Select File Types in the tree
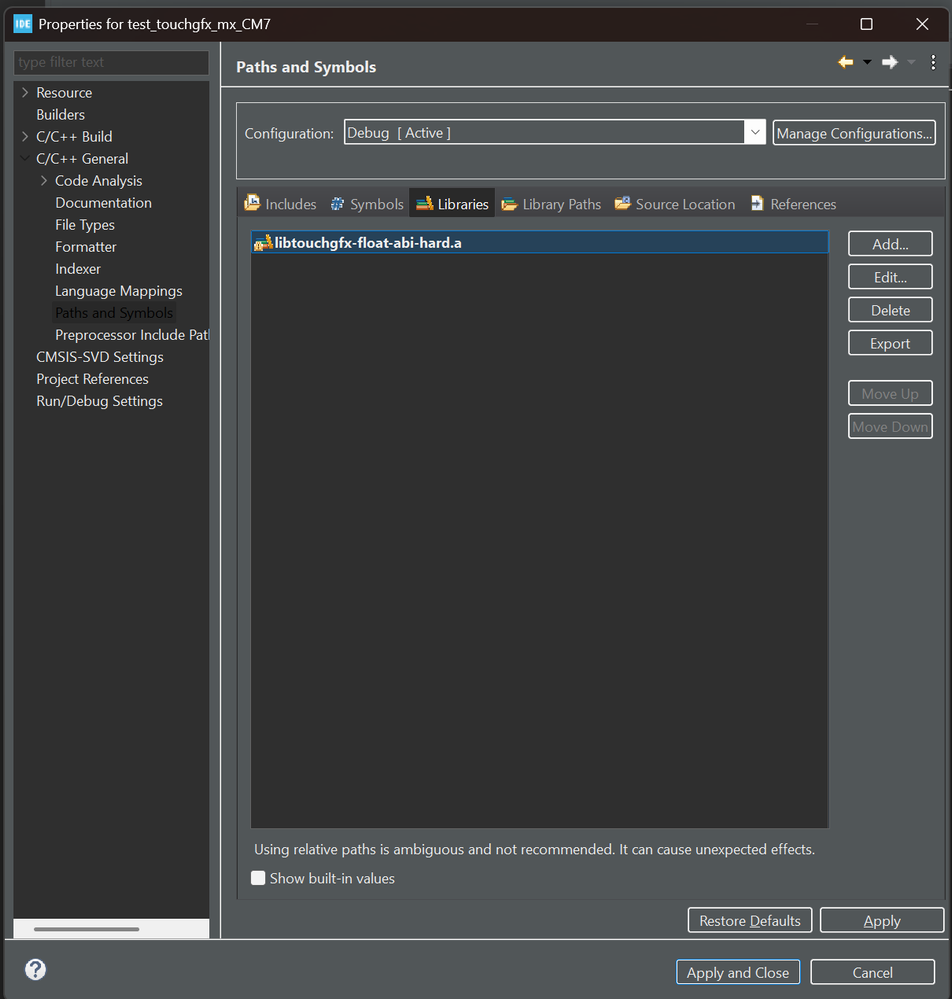 pos(85,225)
